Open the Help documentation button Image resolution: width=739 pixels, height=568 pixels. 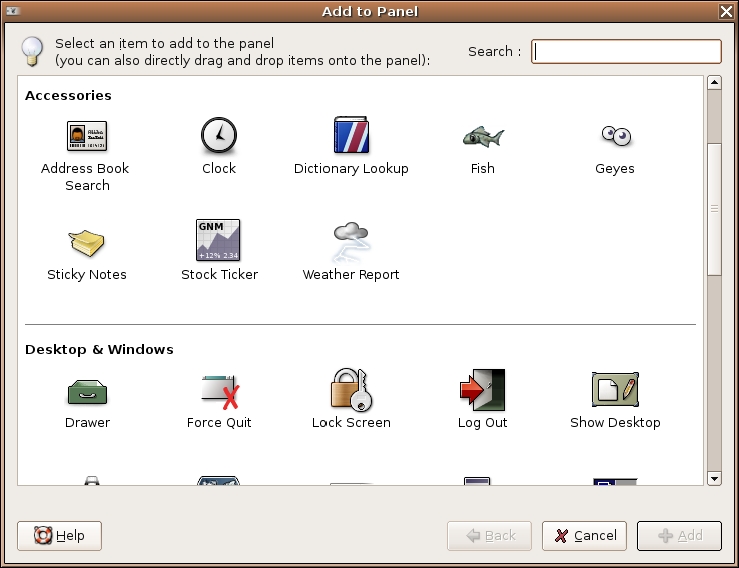59,536
